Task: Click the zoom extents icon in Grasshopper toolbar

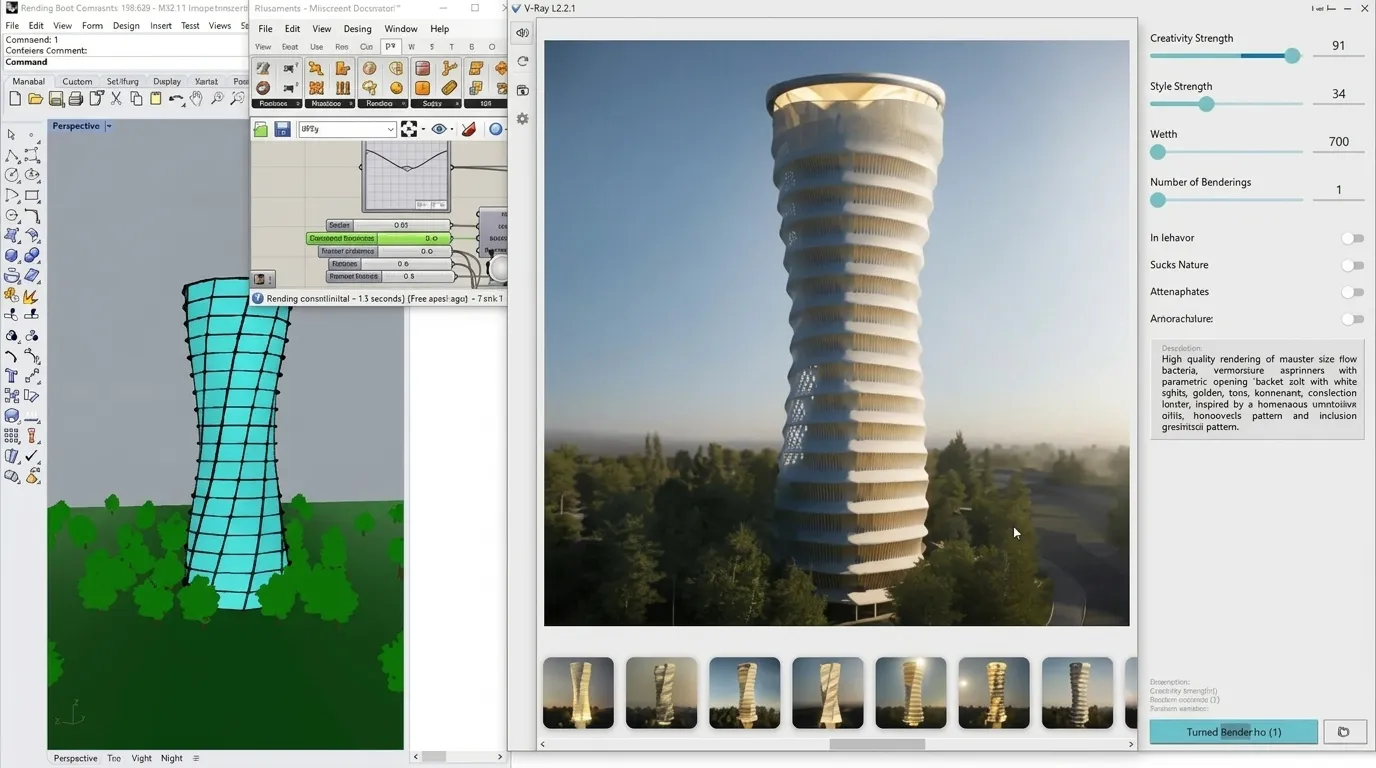Action: [409, 129]
